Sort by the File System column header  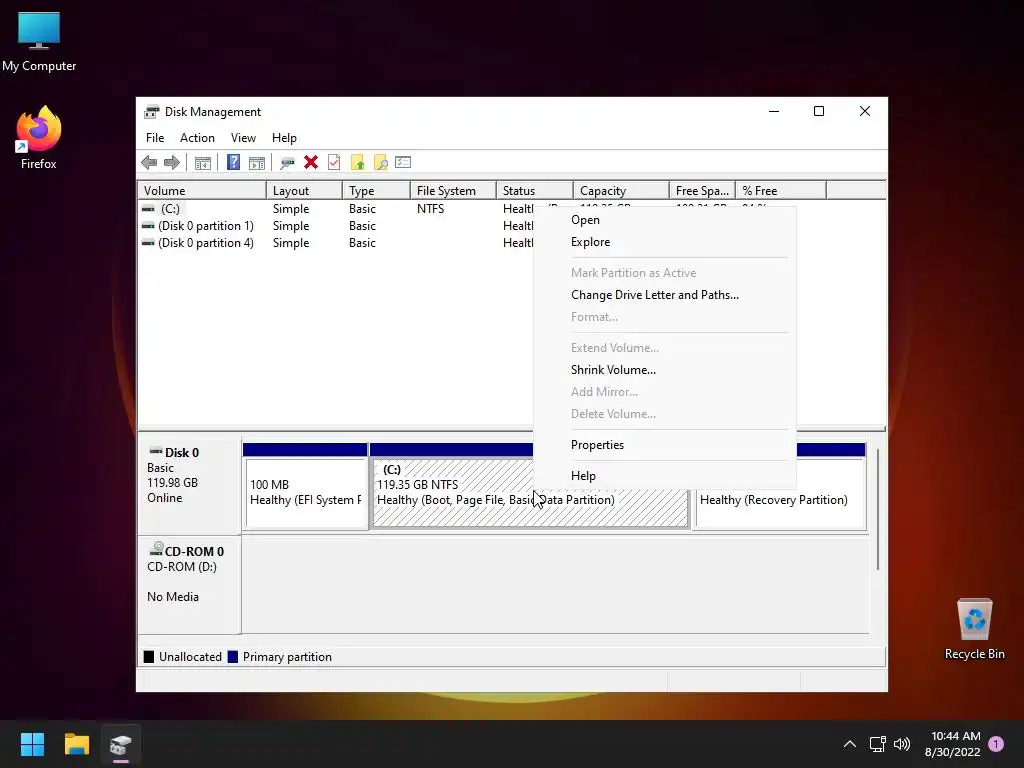click(453, 191)
